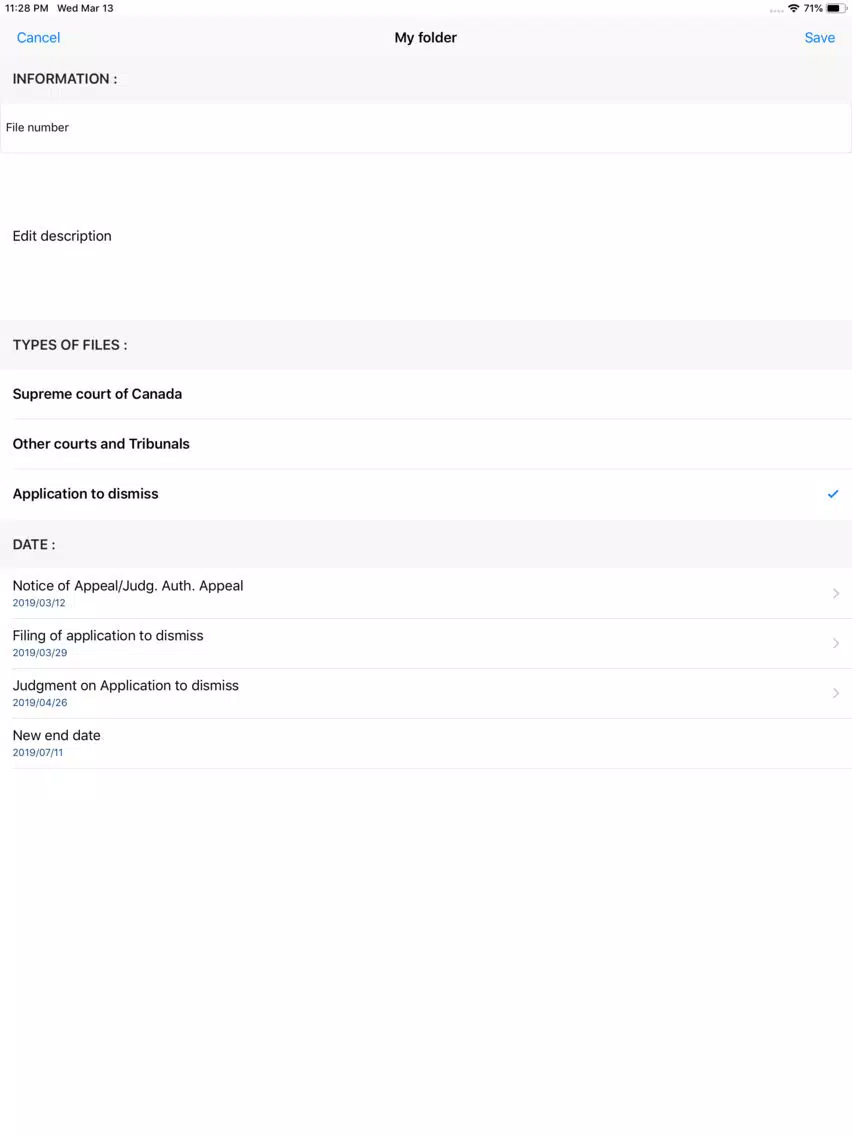Select Application to dismiss file type
852x1136 pixels.
(x=426, y=494)
